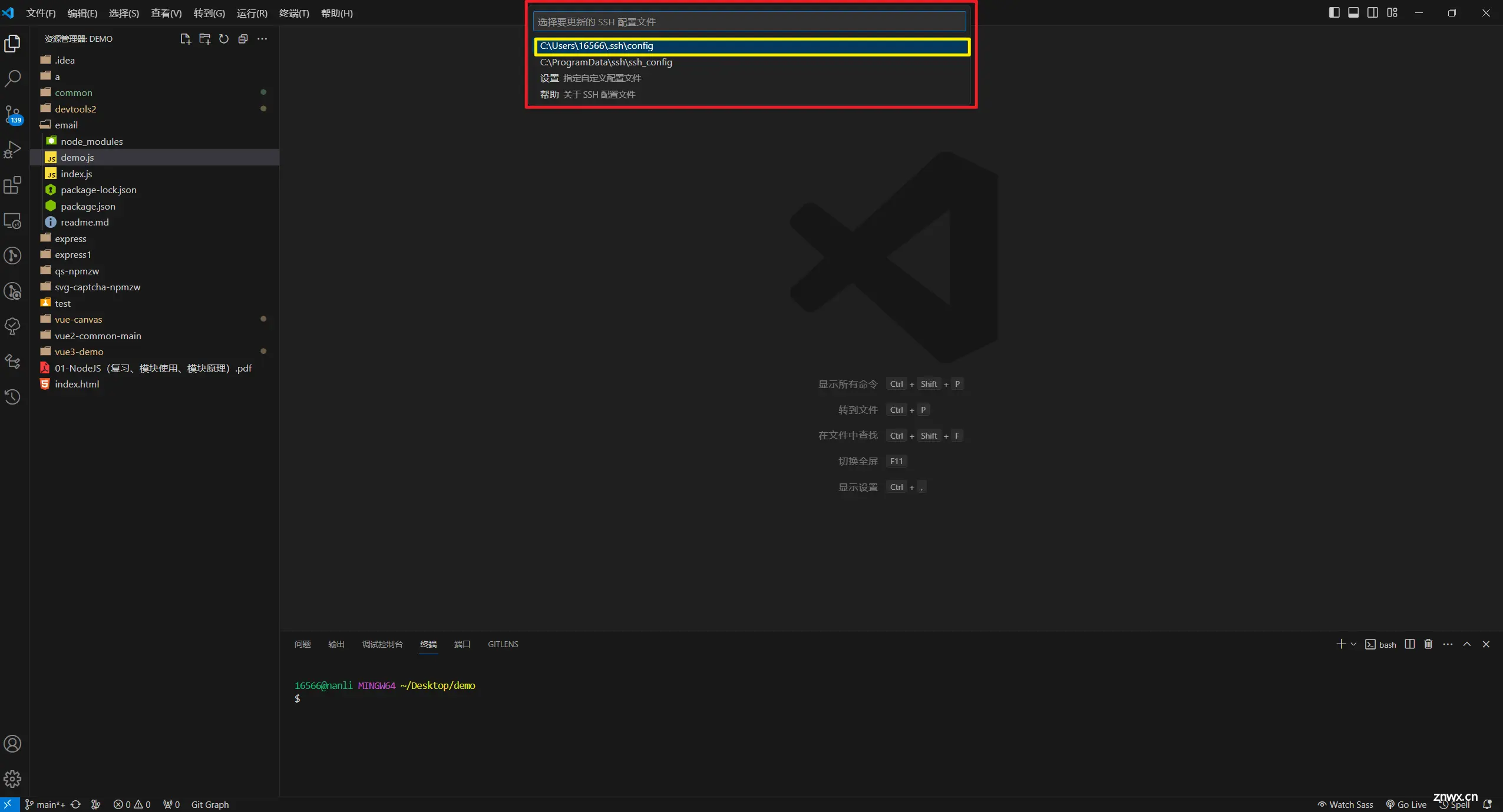The height and width of the screenshot is (812, 1503).
Task: Choose 设置 指定自定义配置文件 option
Action: pos(752,78)
